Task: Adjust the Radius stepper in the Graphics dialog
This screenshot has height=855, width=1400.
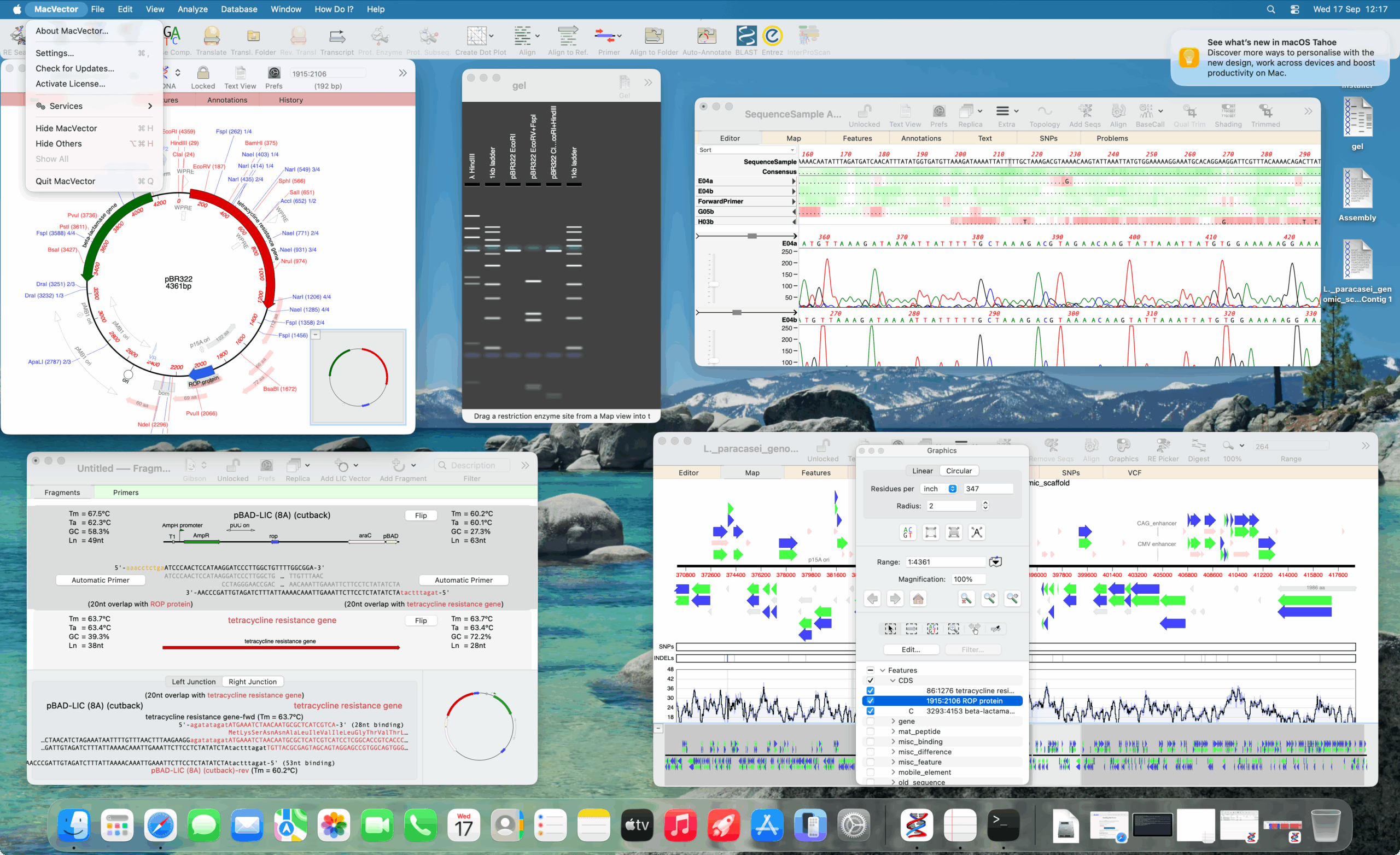Action: (986, 505)
